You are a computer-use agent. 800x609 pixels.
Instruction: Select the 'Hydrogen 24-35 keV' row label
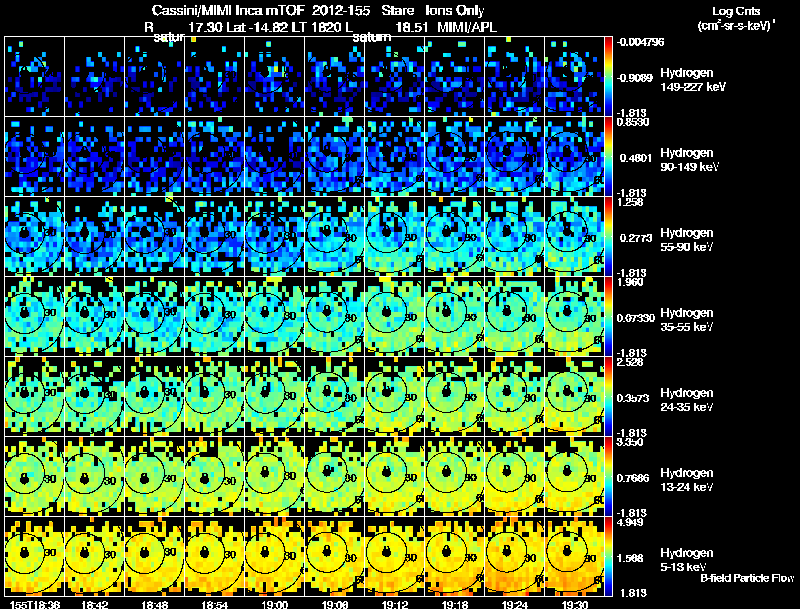pyautogui.click(x=687, y=400)
